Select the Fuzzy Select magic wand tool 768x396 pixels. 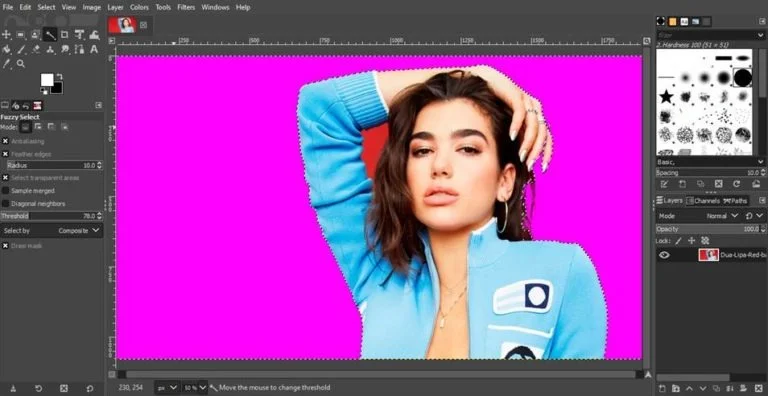pyautogui.click(x=50, y=35)
